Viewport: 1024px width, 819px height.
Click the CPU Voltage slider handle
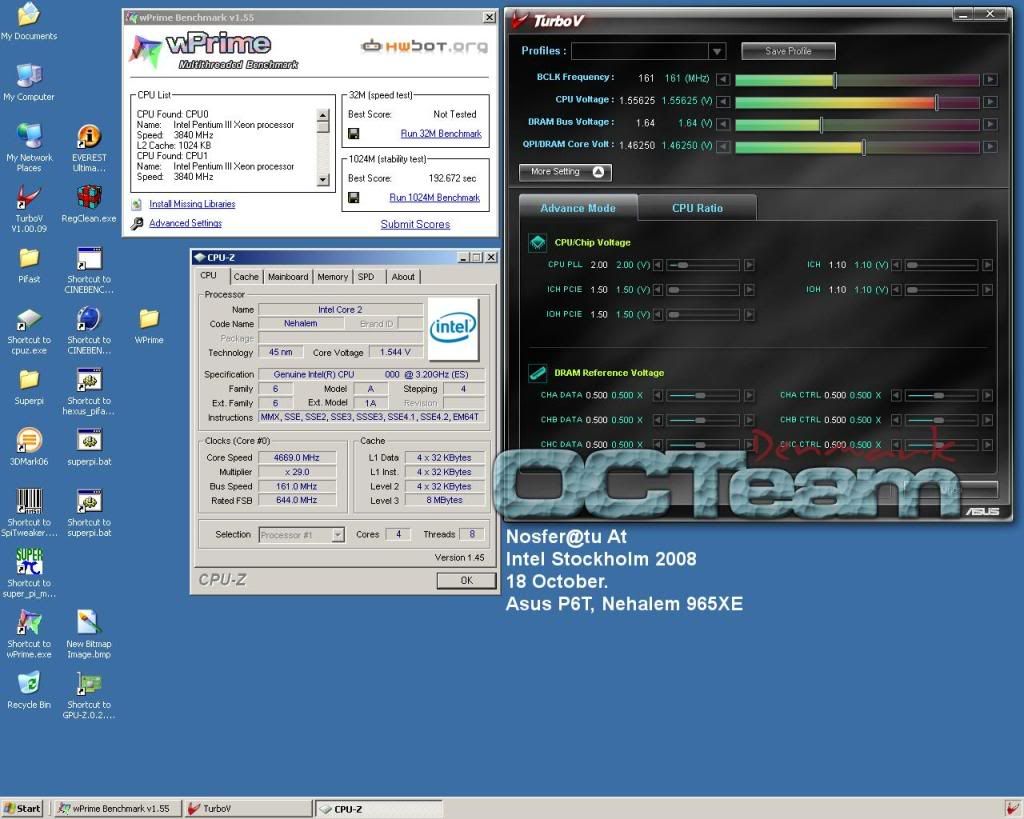tap(936, 102)
